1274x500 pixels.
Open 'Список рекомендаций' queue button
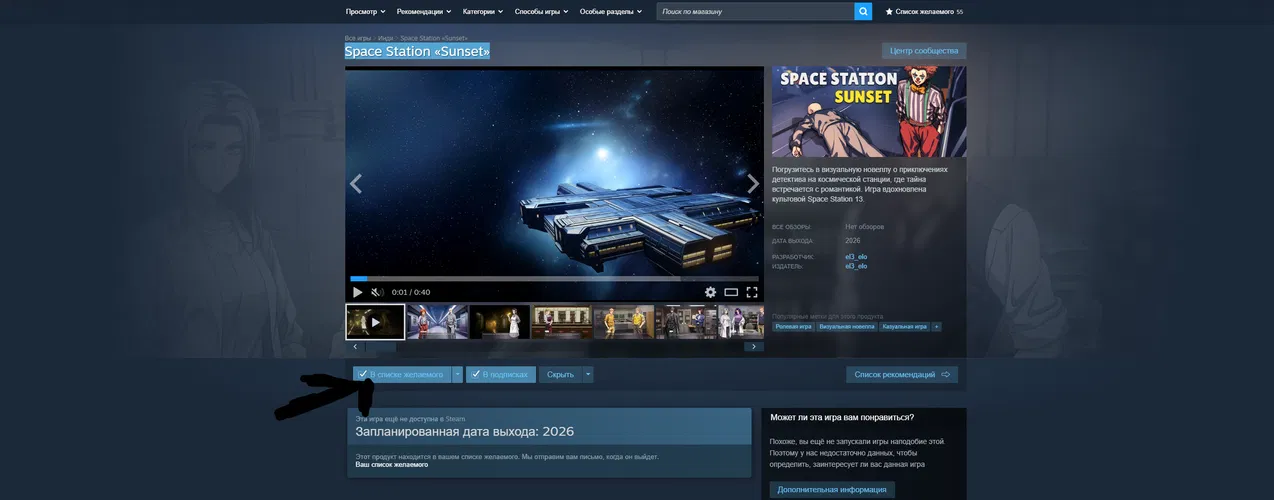click(901, 374)
